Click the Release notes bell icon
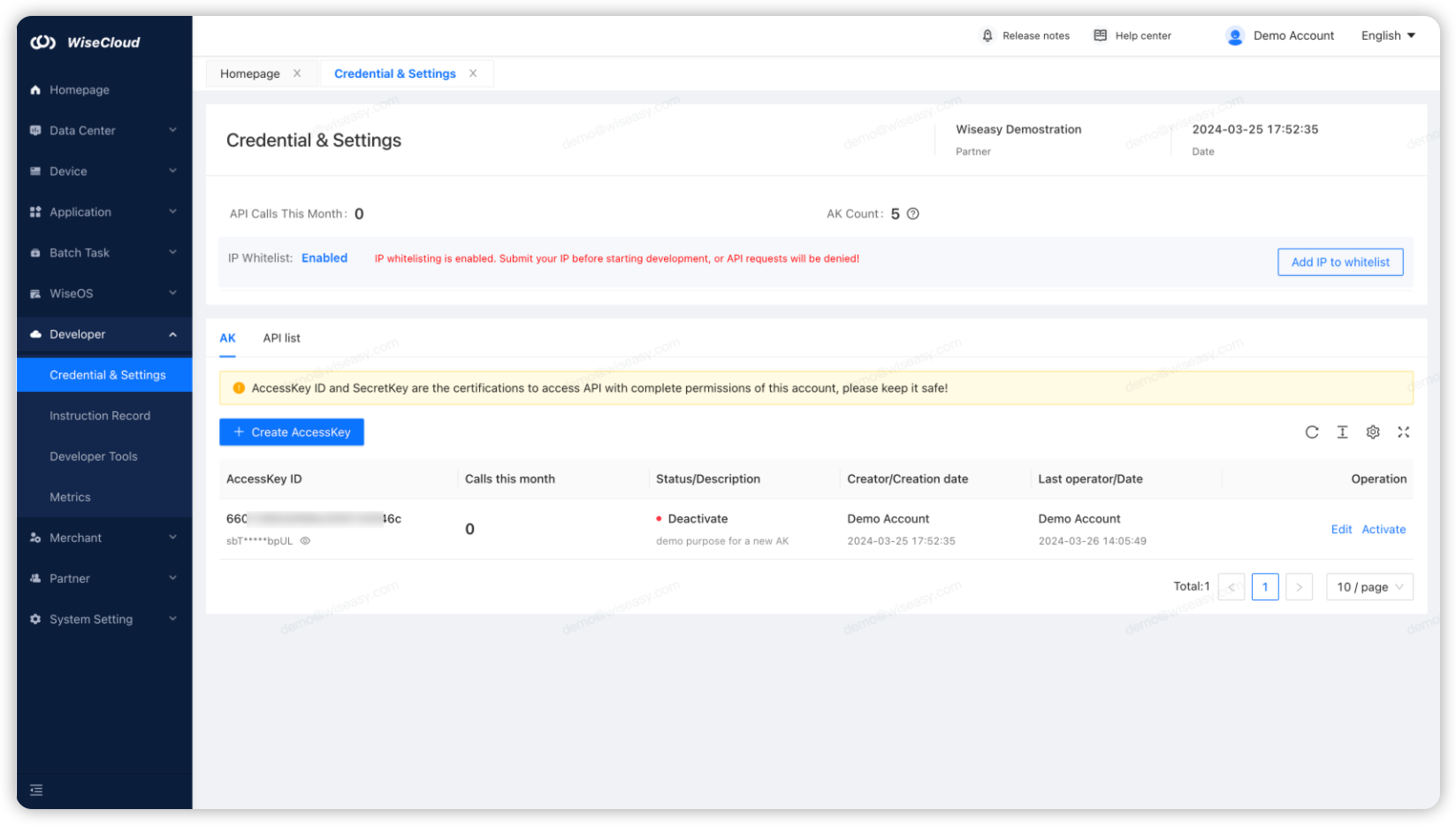The width and height of the screenshot is (1456, 825). tap(987, 36)
